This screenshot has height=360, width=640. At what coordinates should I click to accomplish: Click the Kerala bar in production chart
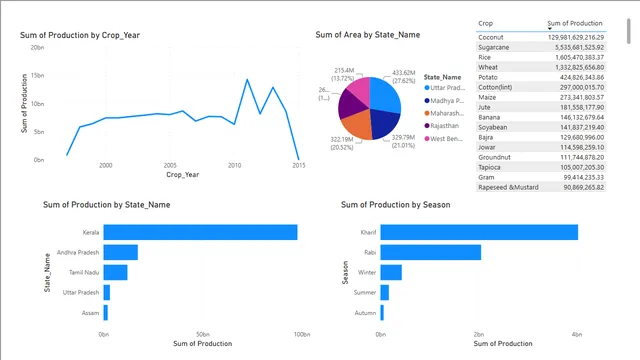(x=200, y=232)
